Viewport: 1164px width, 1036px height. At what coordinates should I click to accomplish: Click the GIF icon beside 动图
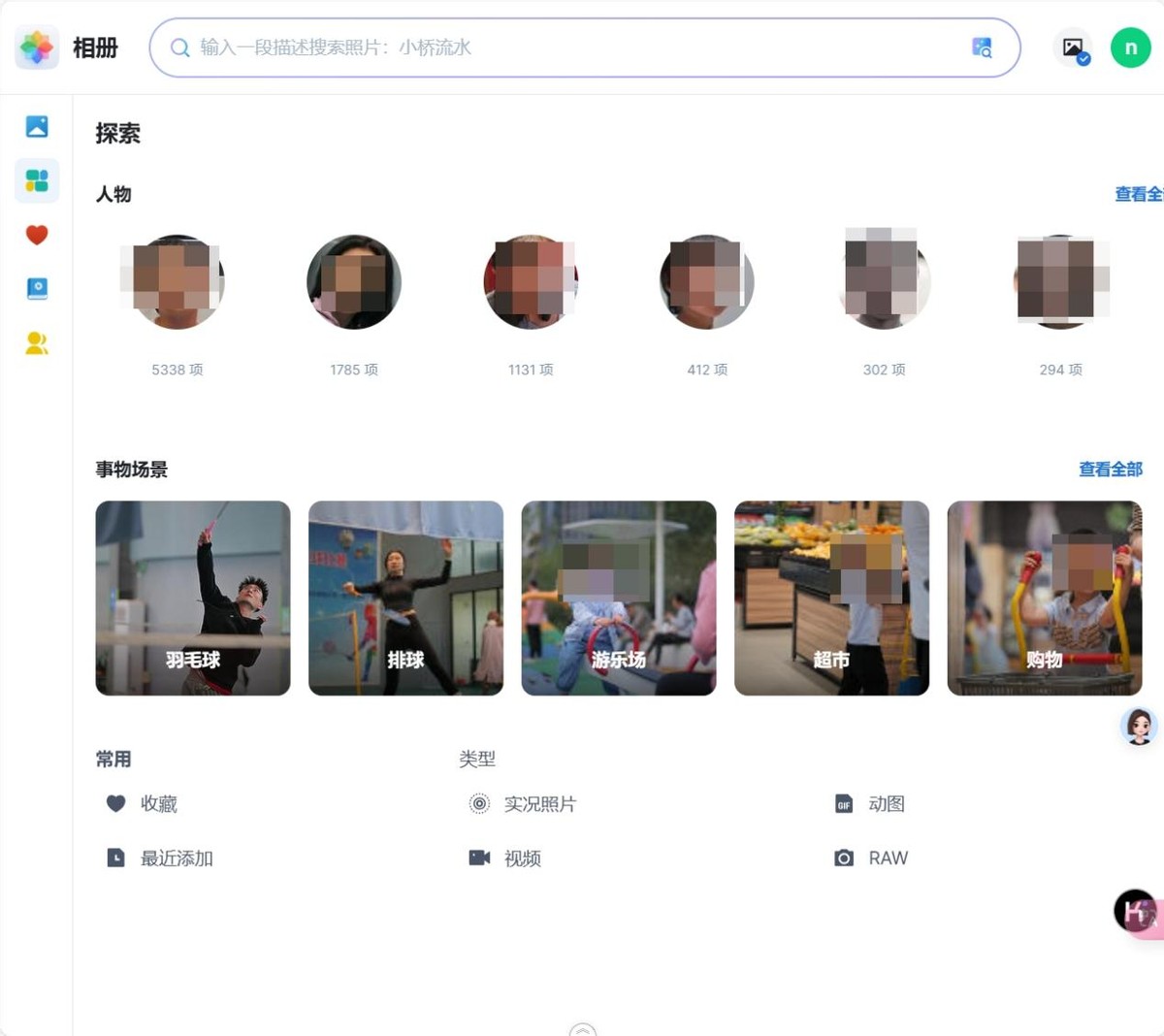coord(844,803)
